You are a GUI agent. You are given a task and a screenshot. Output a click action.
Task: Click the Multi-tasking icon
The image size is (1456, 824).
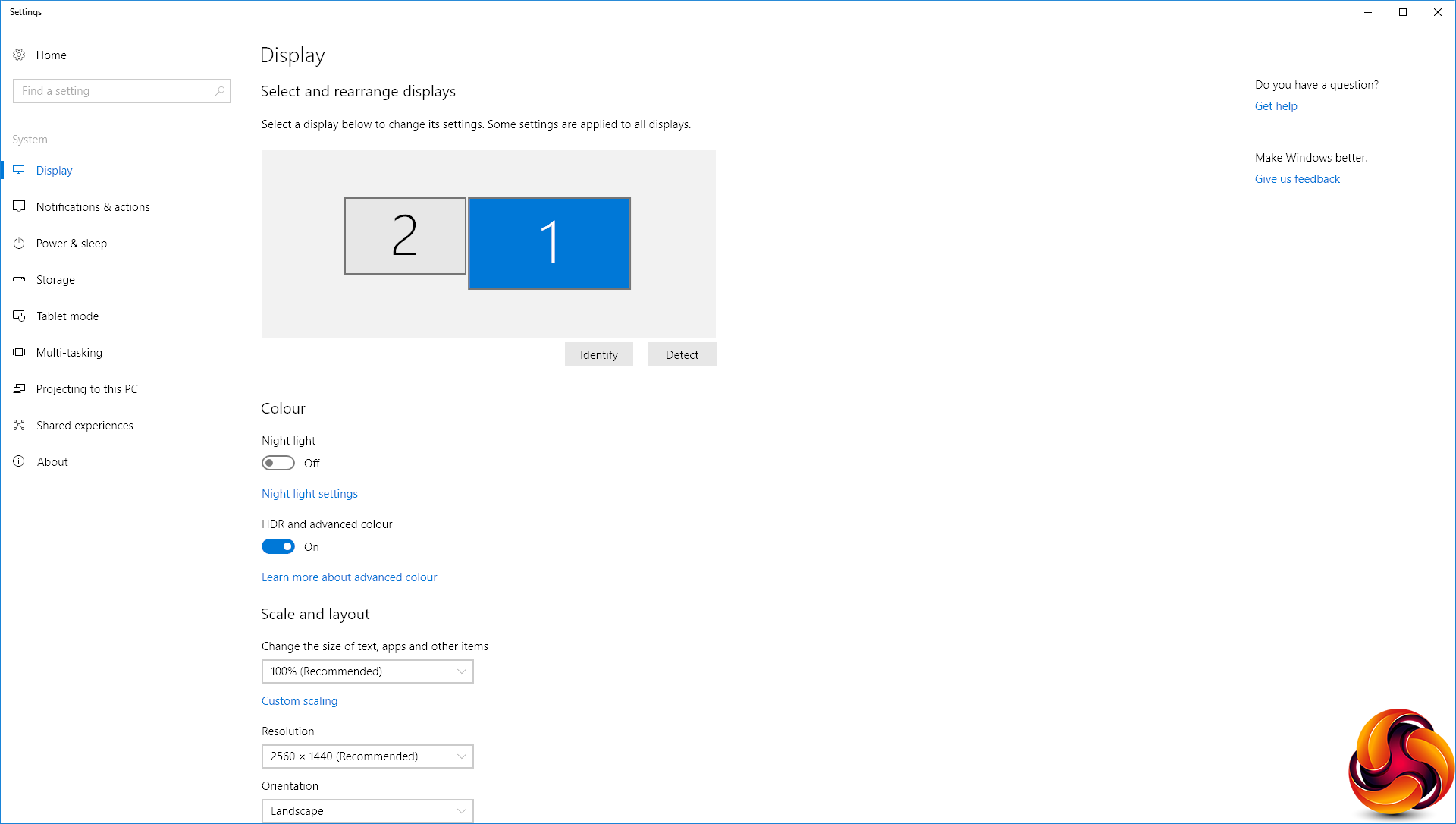point(19,353)
